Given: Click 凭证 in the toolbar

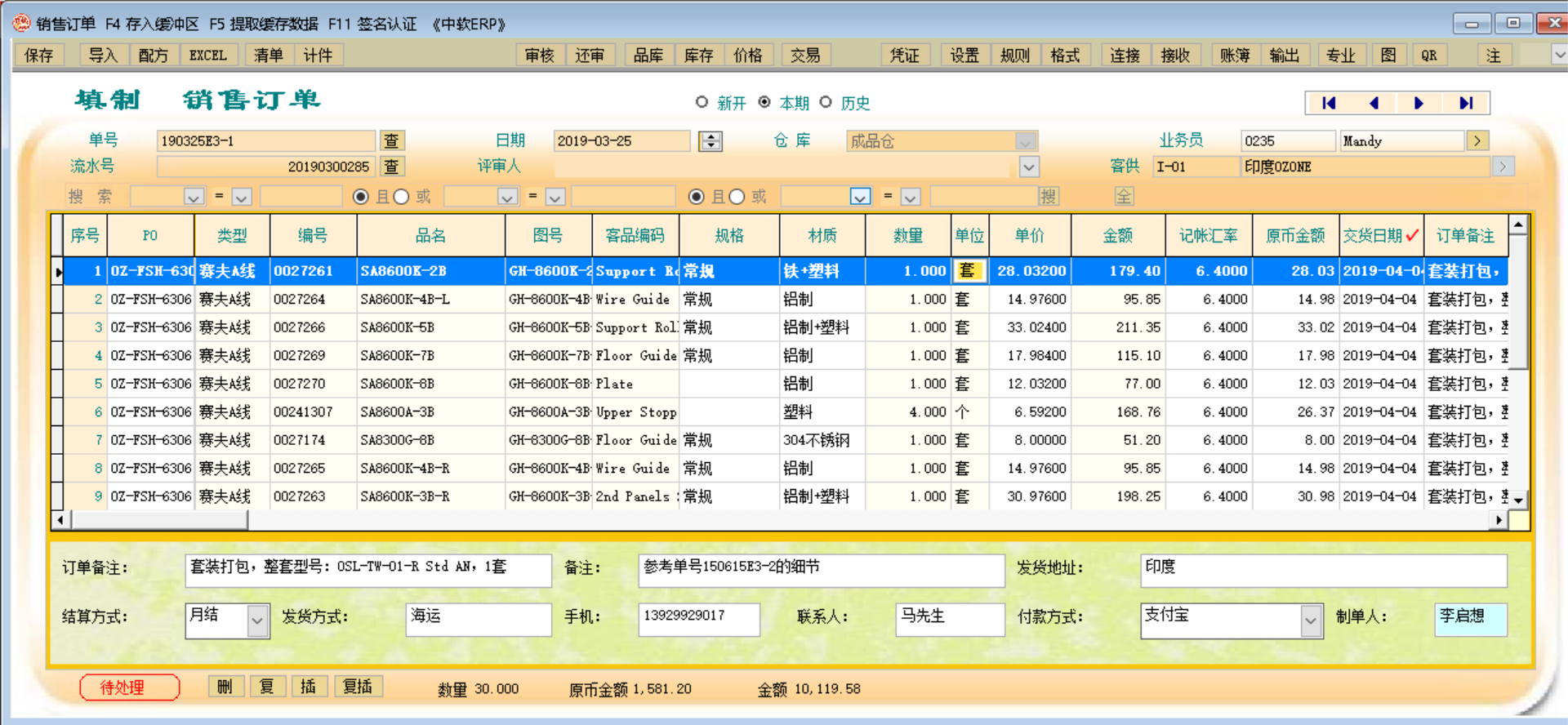Looking at the screenshot, I should 904,56.
